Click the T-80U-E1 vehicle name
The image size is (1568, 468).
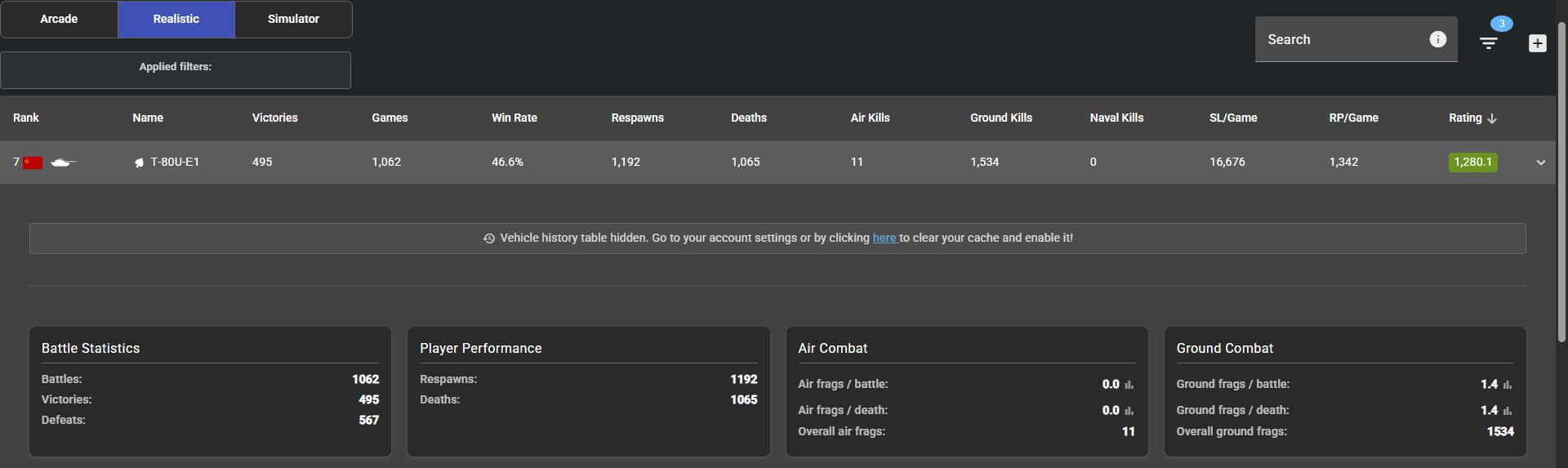click(175, 162)
